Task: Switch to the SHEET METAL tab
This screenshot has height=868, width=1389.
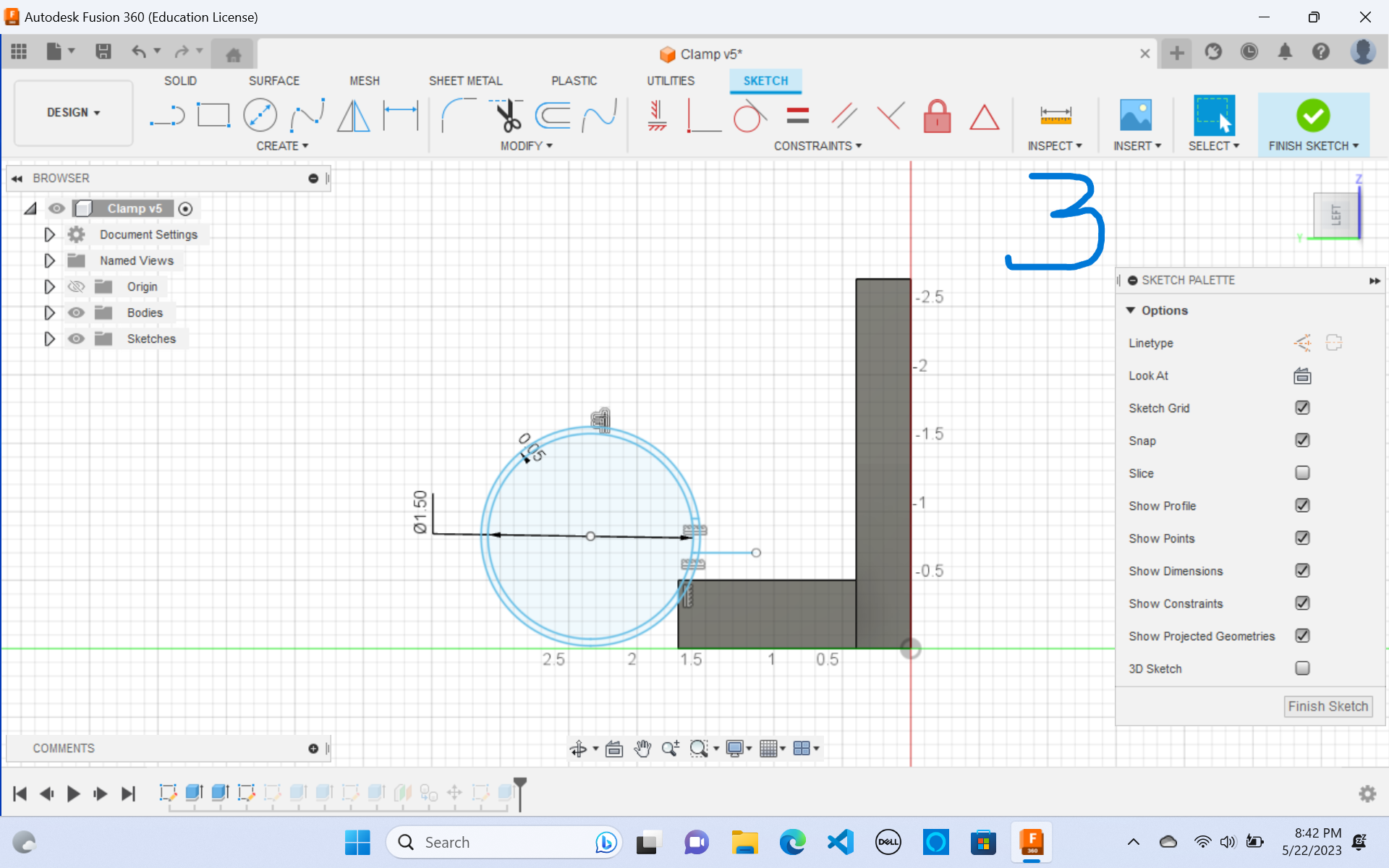Action: pos(465,80)
